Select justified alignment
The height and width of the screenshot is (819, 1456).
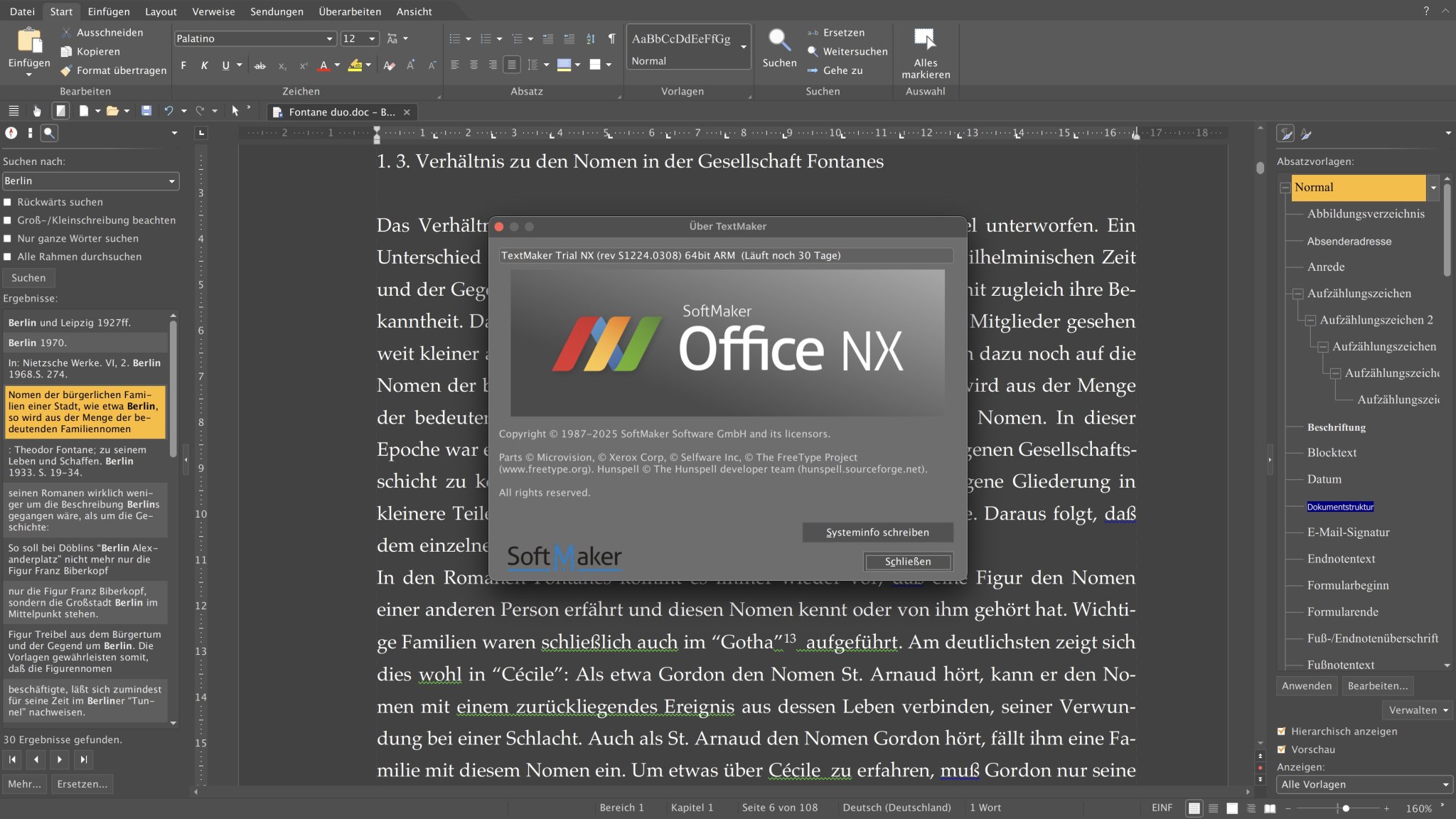point(511,65)
